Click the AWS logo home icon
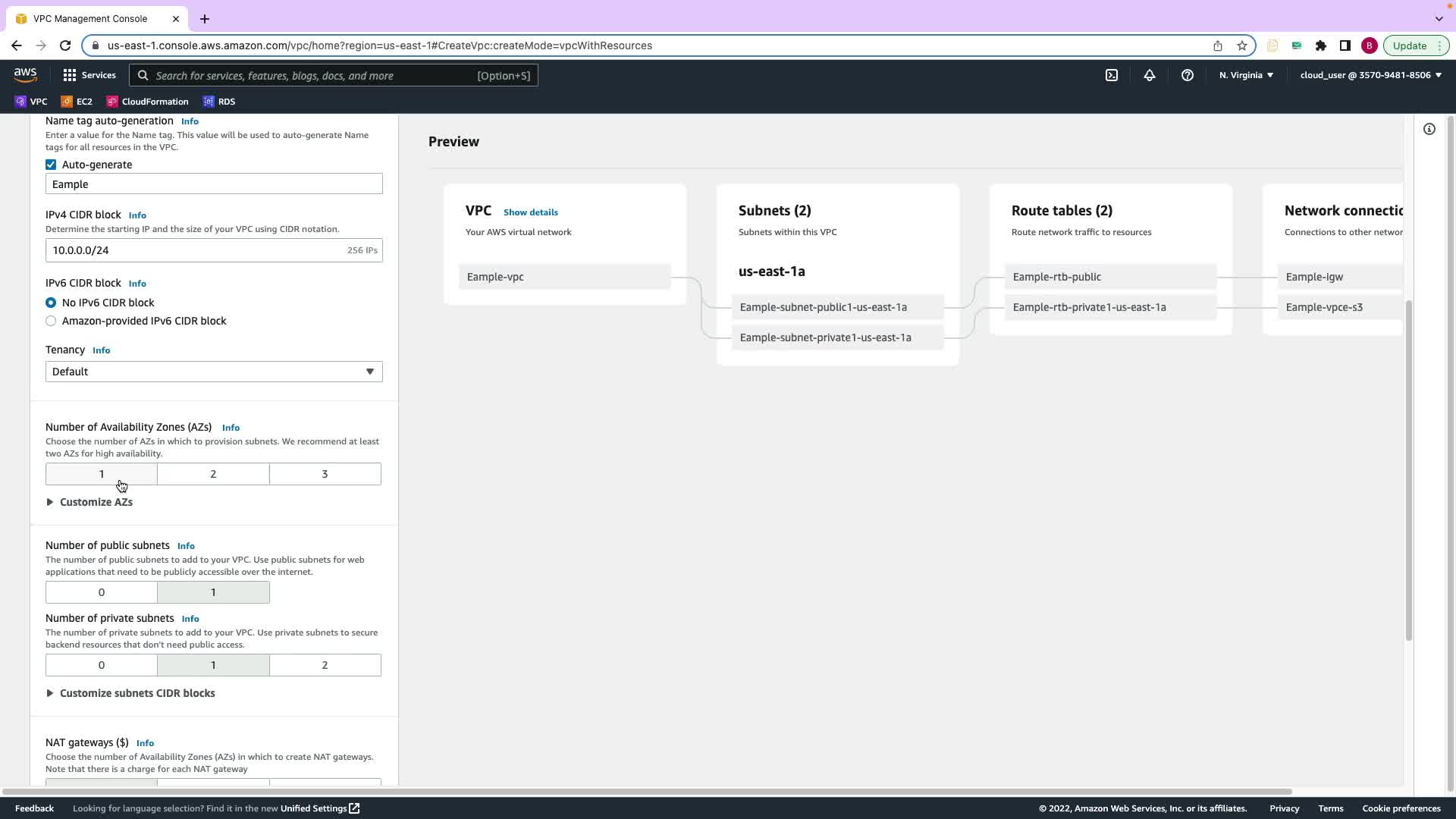This screenshot has height=819, width=1456. [25, 75]
